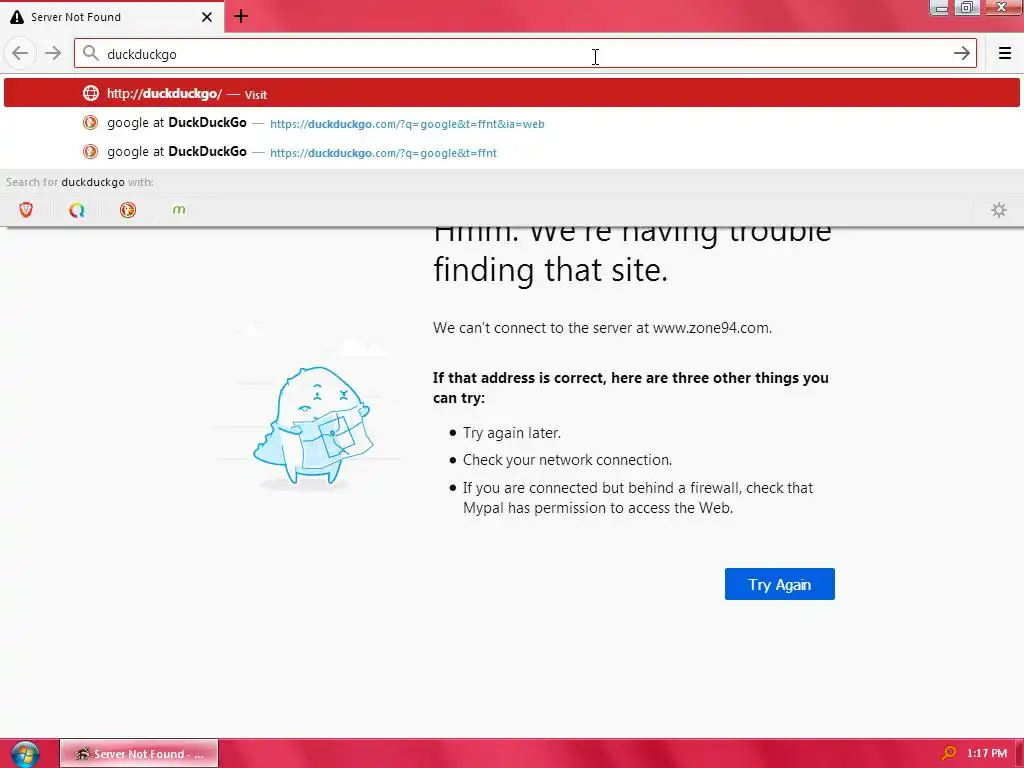
Task: Search with the DuckDuckGo one-off icon
Action: (128, 210)
